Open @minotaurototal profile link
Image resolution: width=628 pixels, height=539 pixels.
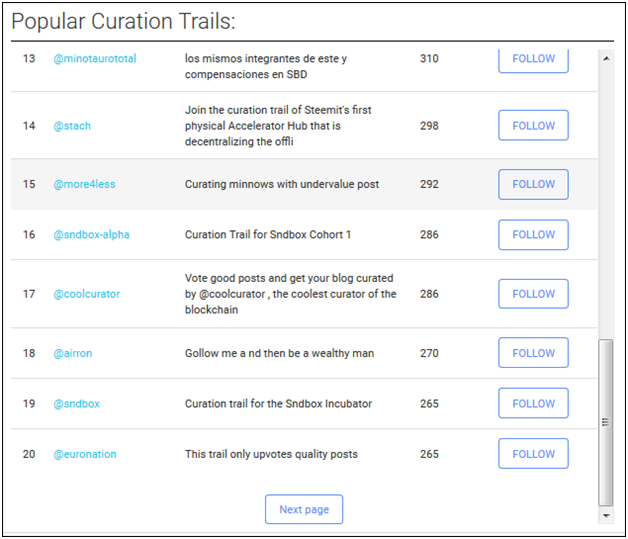(94, 59)
